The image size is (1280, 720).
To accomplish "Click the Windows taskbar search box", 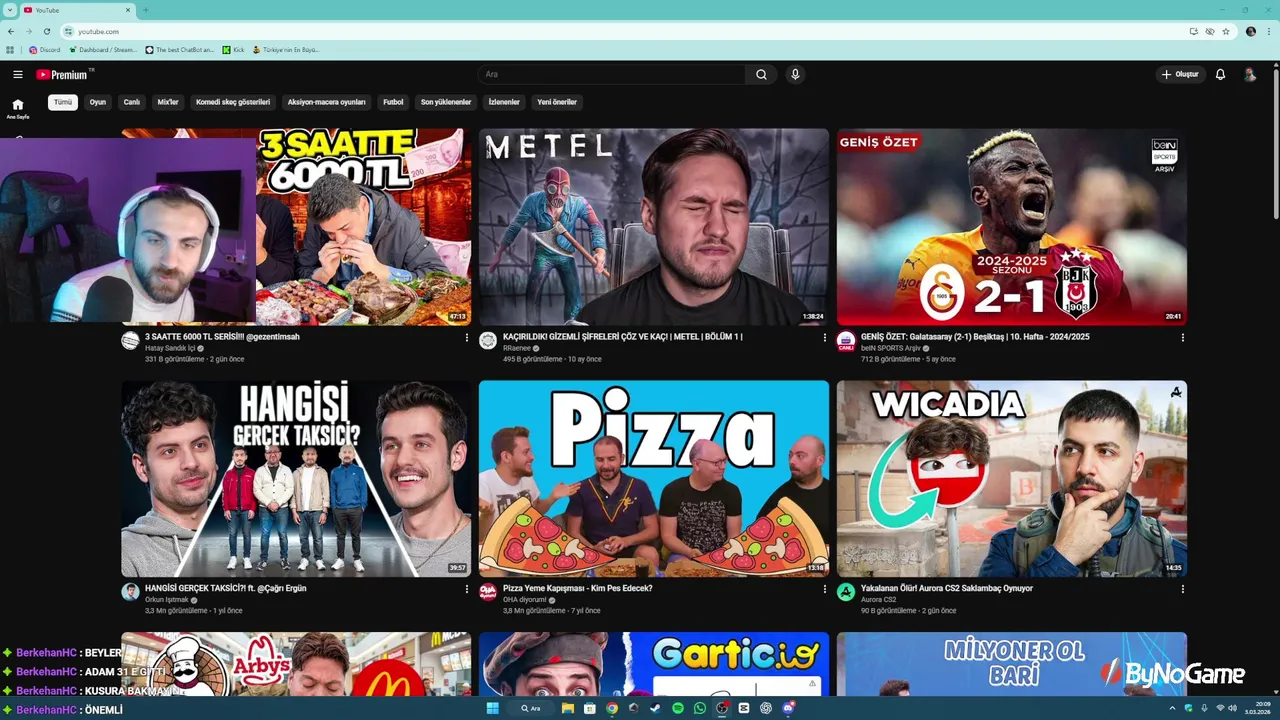I will point(531,708).
